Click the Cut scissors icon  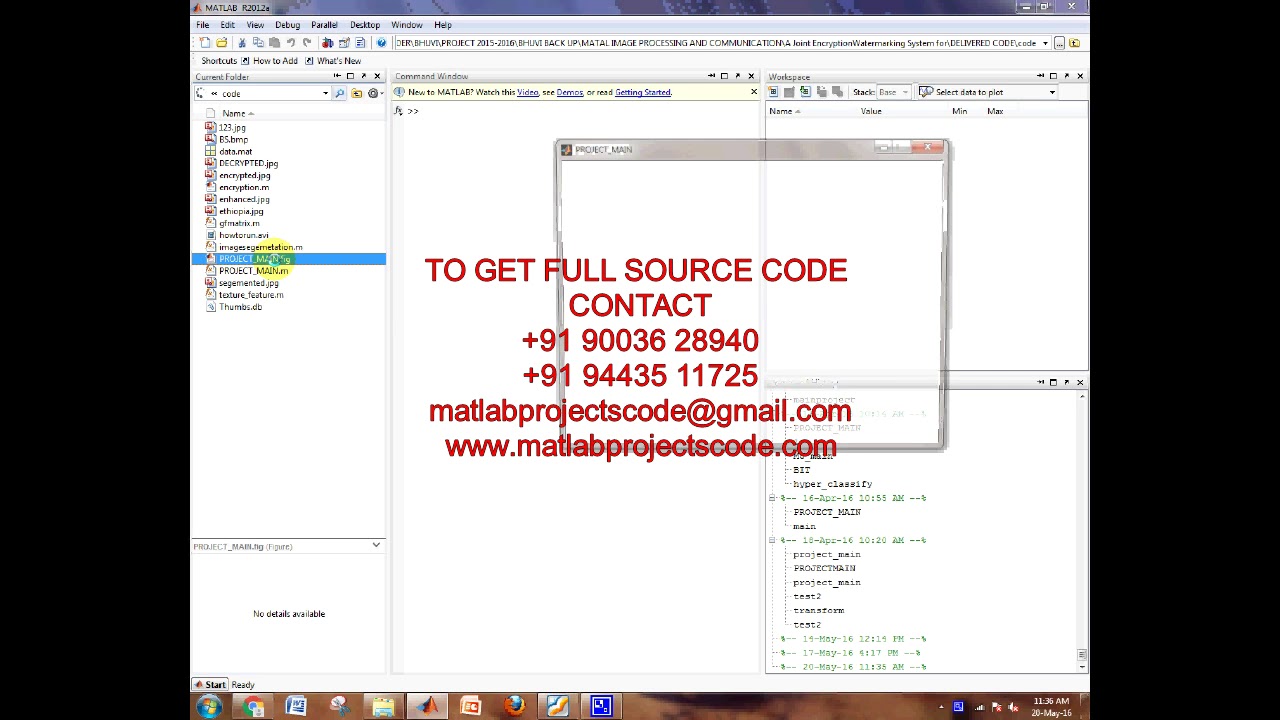click(x=241, y=43)
